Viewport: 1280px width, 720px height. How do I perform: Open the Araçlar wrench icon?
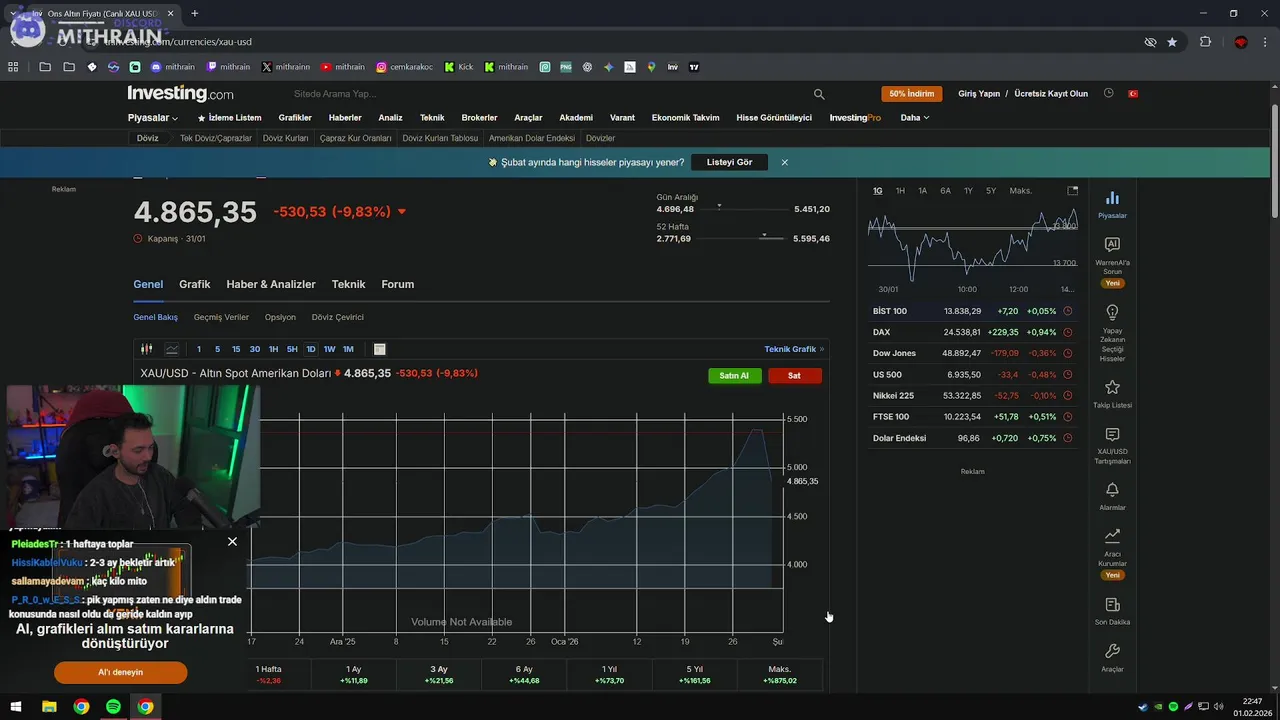click(x=1112, y=652)
